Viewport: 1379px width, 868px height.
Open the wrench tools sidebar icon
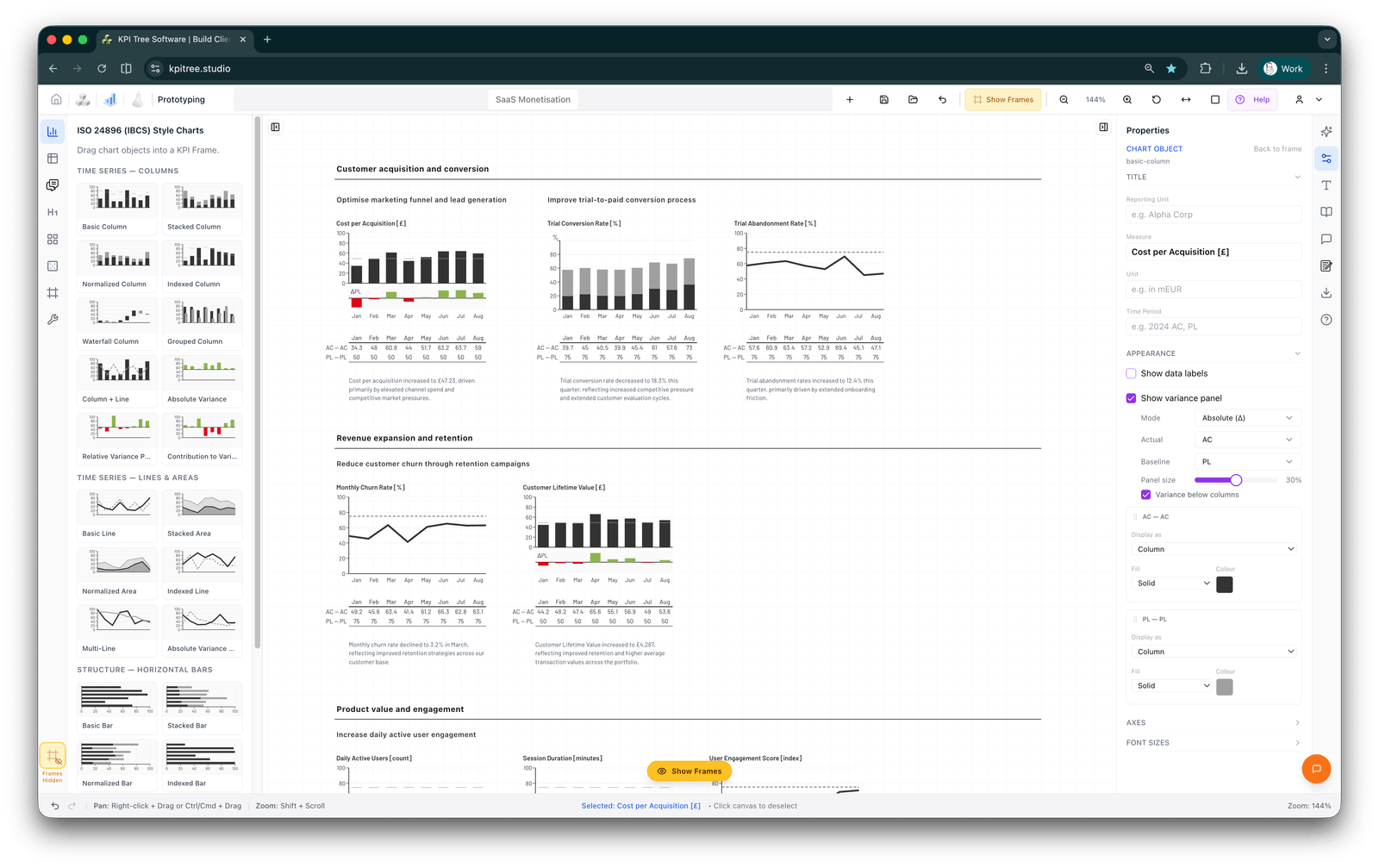(x=53, y=320)
